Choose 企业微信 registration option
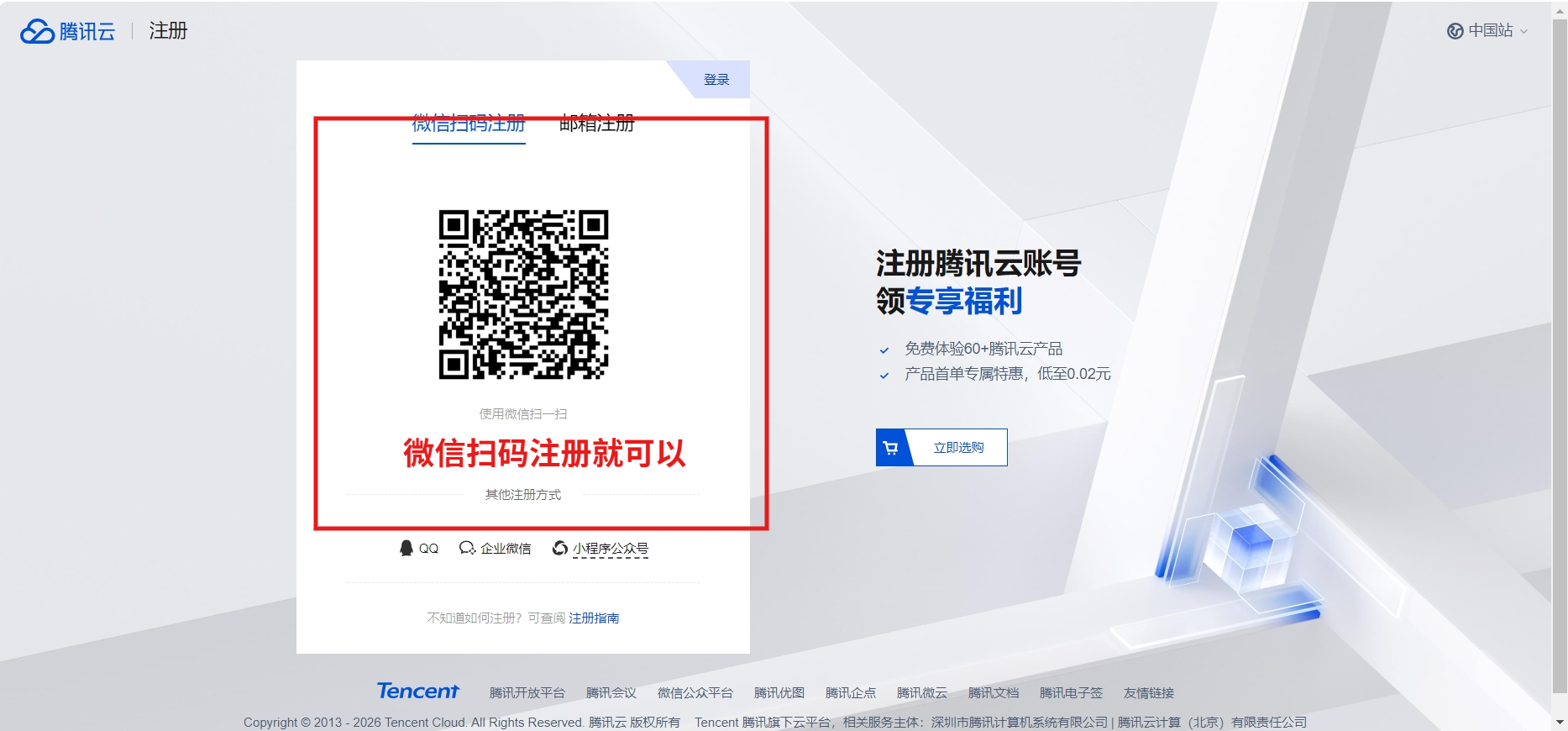Viewport: 1568px width, 731px height. click(496, 549)
